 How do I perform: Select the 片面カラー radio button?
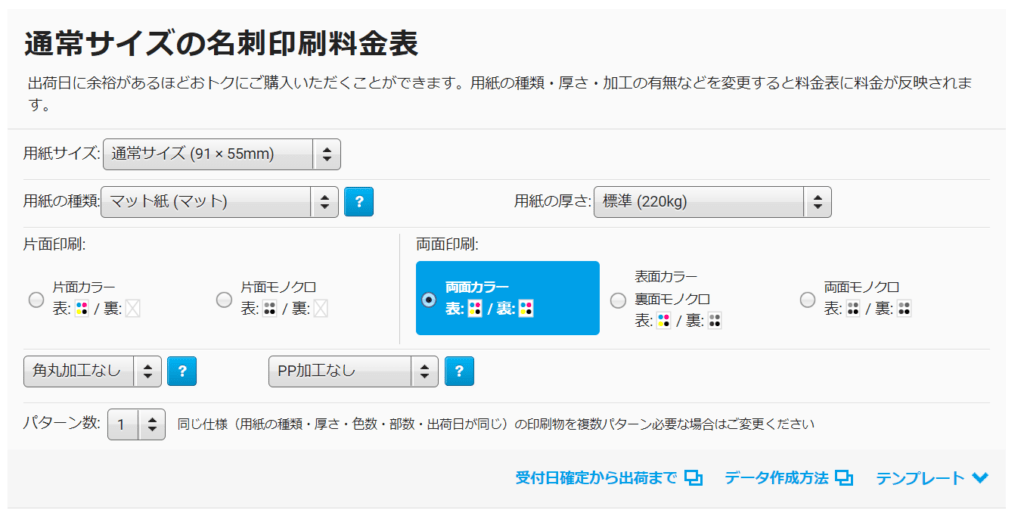pos(37,300)
